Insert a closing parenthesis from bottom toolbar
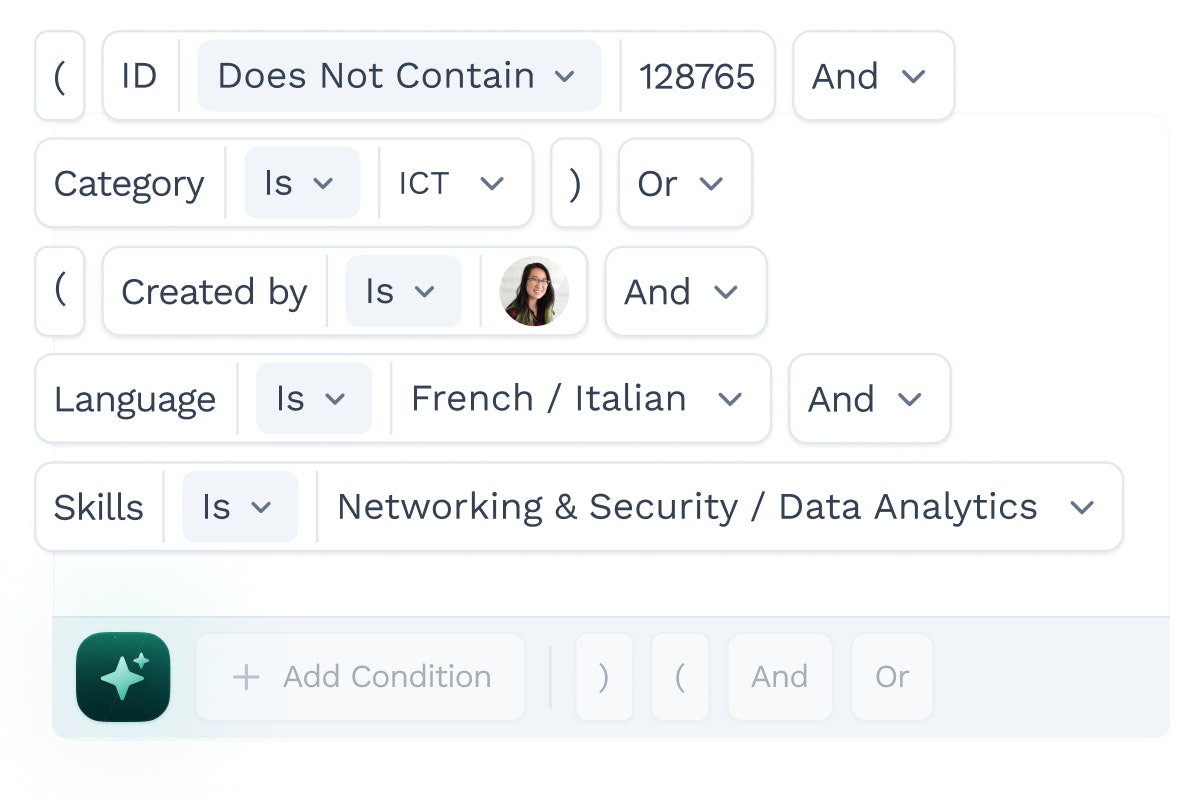Viewport: 1200px width, 801px height. pyautogui.click(x=604, y=677)
